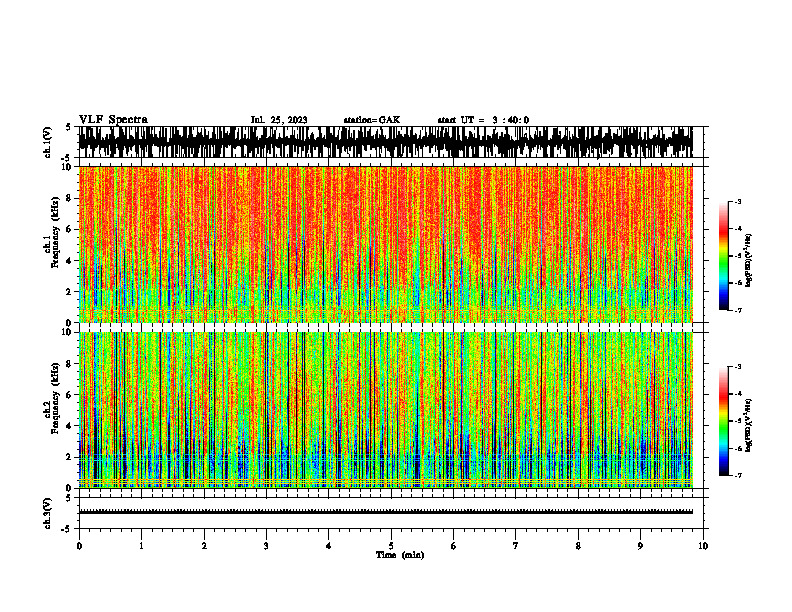Image resolution: width=792 pixels, height=612 pixels.
Task: Select the start UT time text
Action: (483, 120)
